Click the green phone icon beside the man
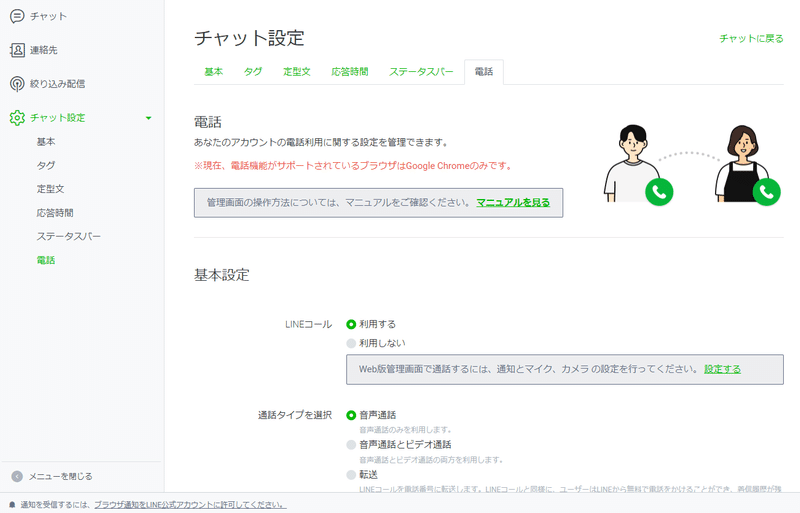 659,192
